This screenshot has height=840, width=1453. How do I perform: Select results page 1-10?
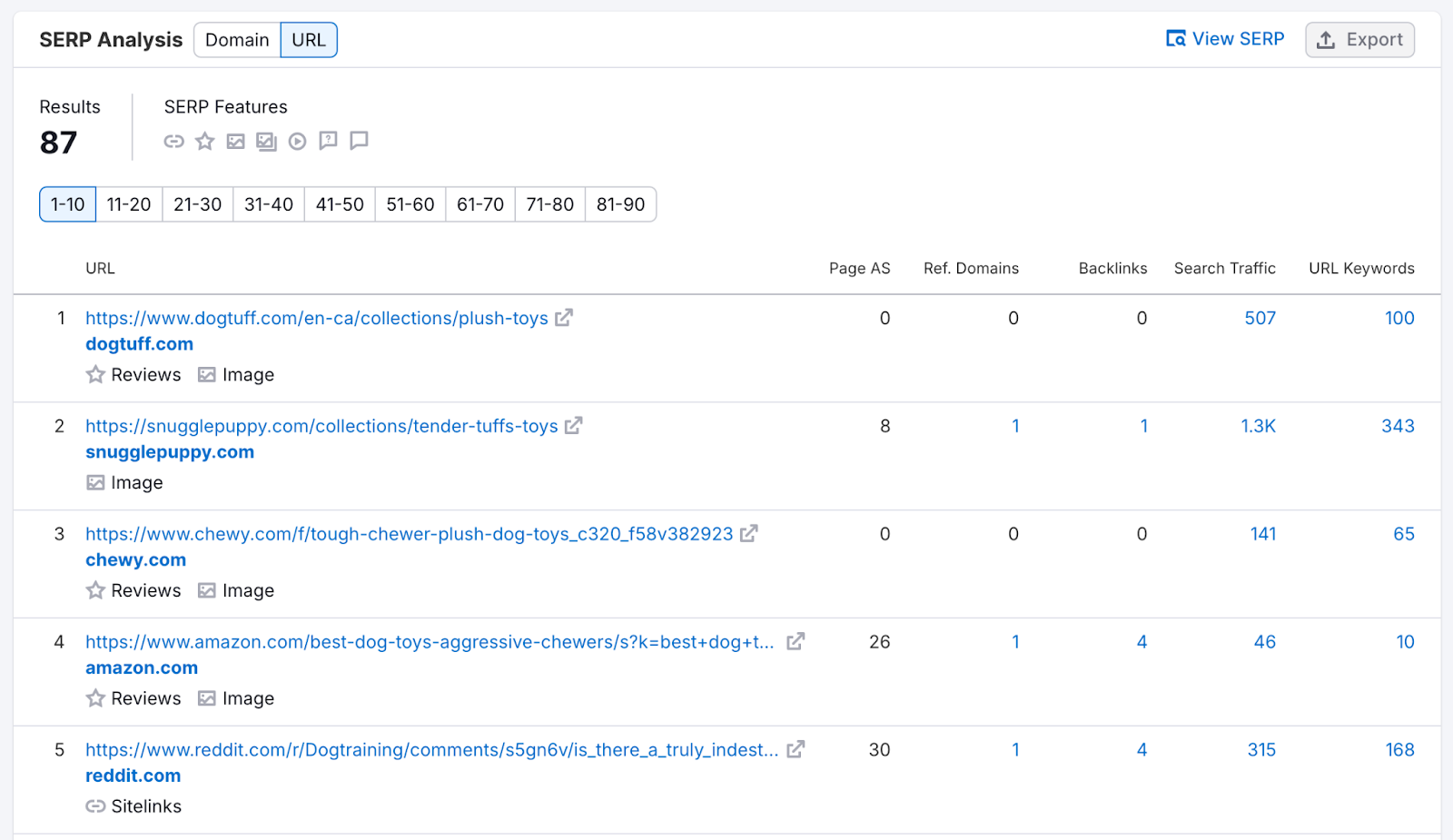[x=67, y=204]
